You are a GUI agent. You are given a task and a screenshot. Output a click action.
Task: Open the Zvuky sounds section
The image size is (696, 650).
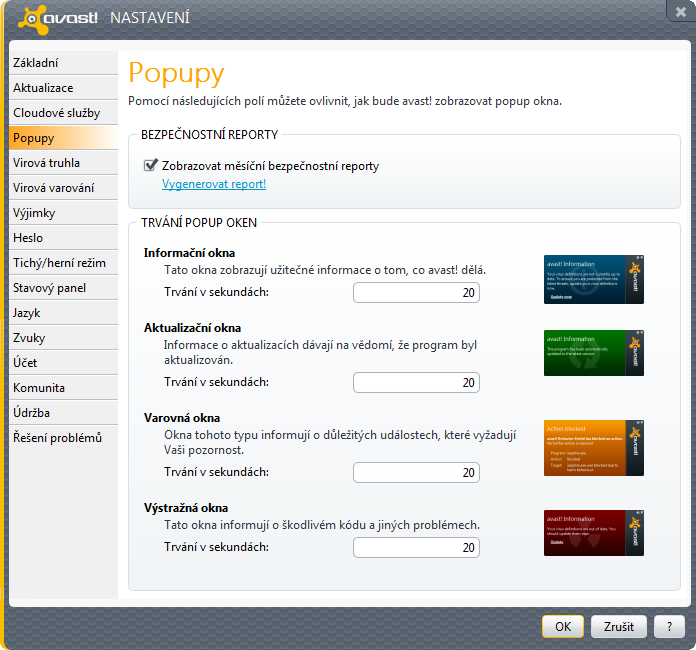click(x=63, y=337)
